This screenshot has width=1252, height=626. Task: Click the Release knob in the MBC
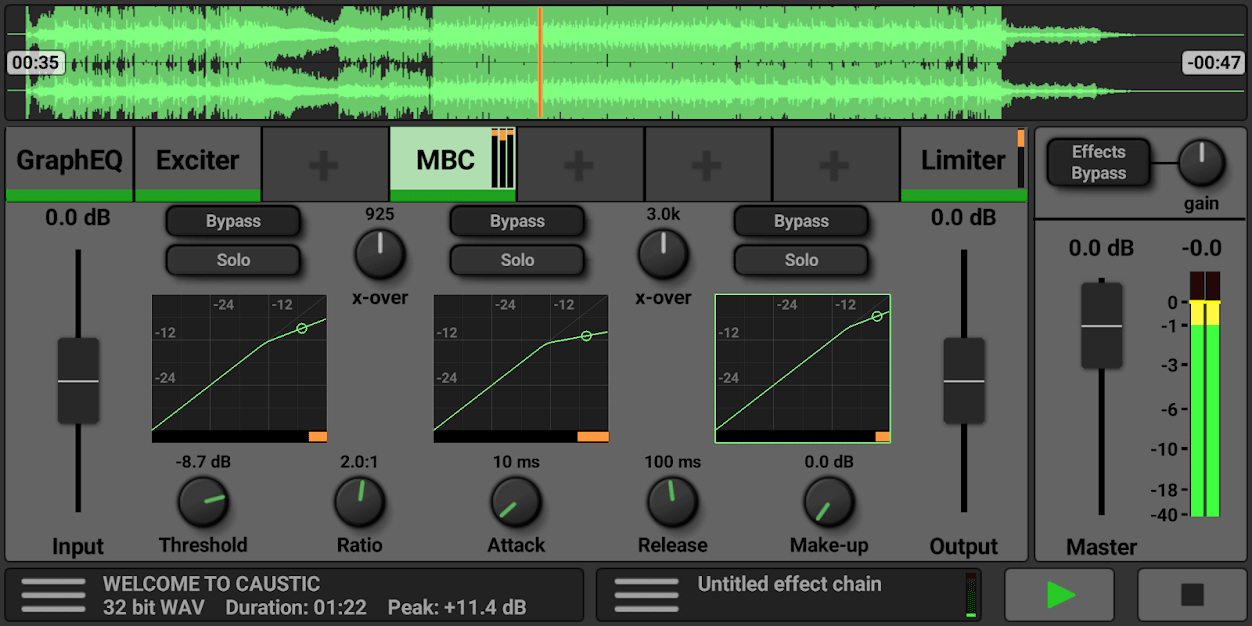tap(672, 505)
